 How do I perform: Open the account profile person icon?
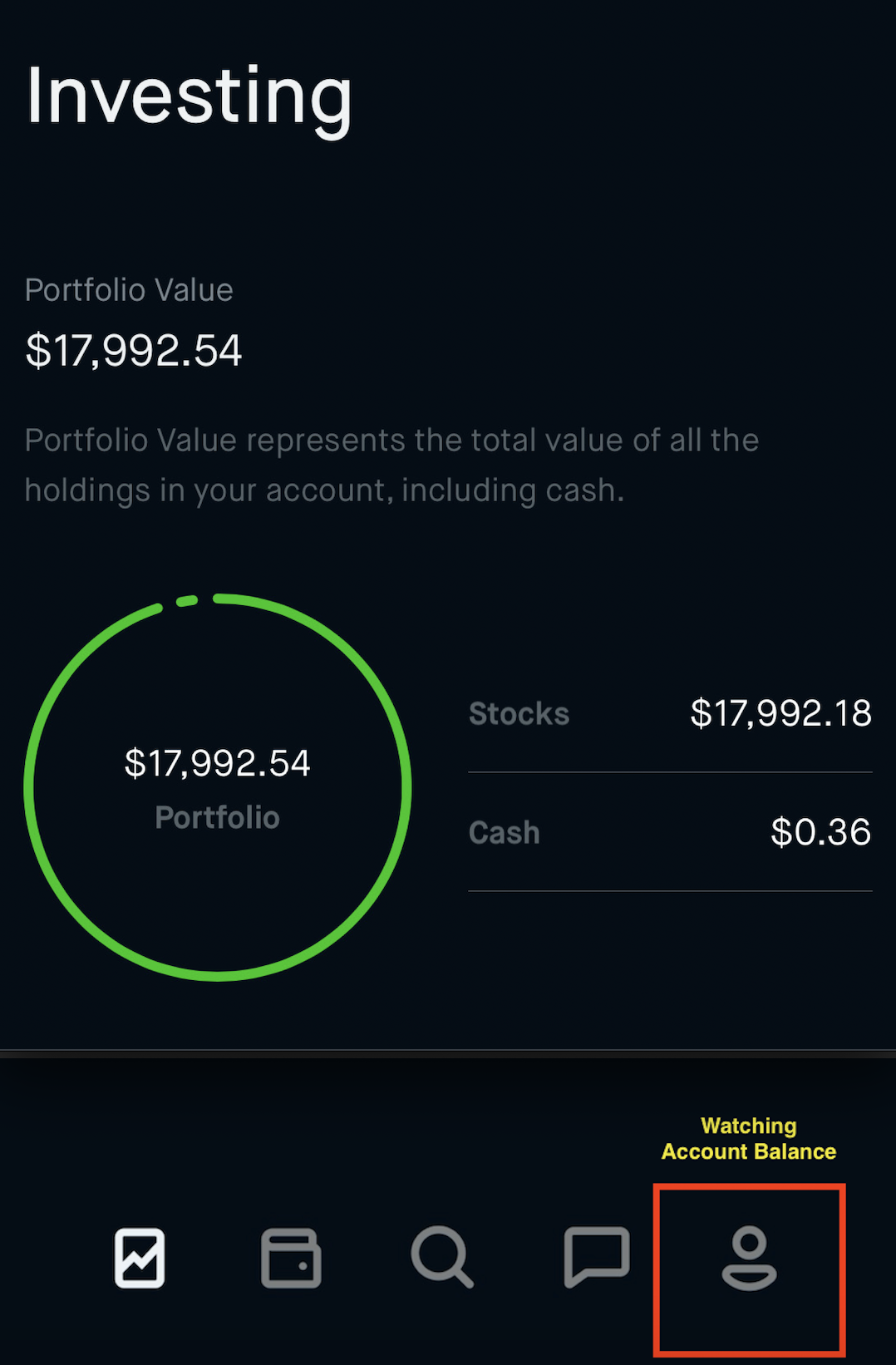[x=749, y=1258]
